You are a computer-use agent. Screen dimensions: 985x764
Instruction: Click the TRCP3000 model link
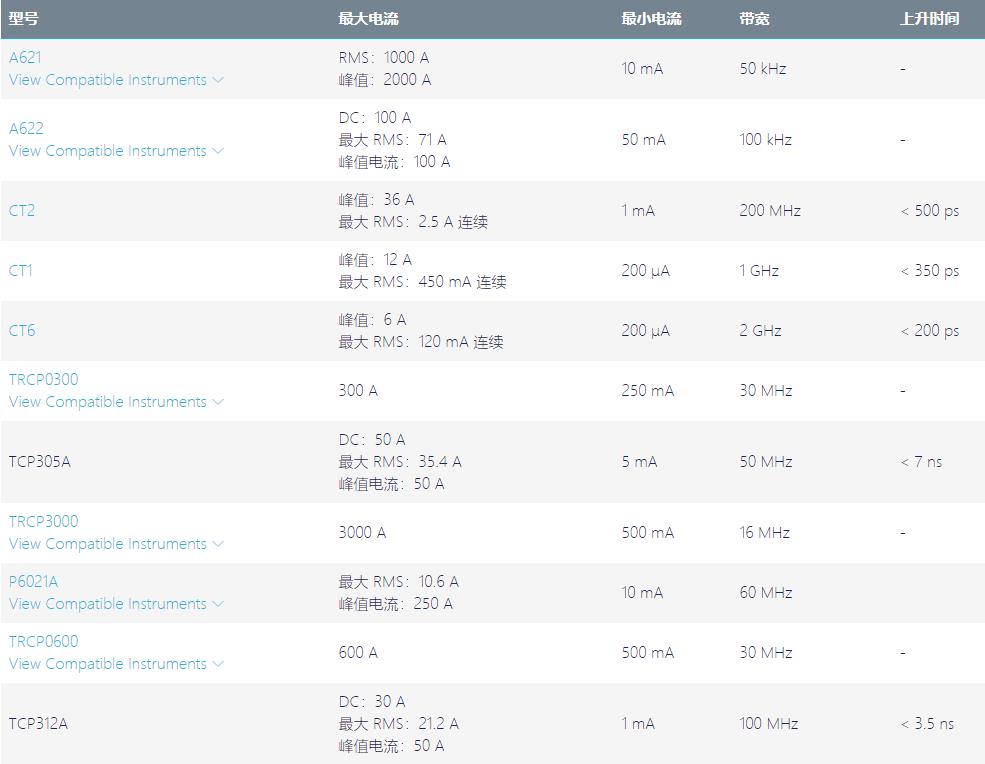[43, 522]
